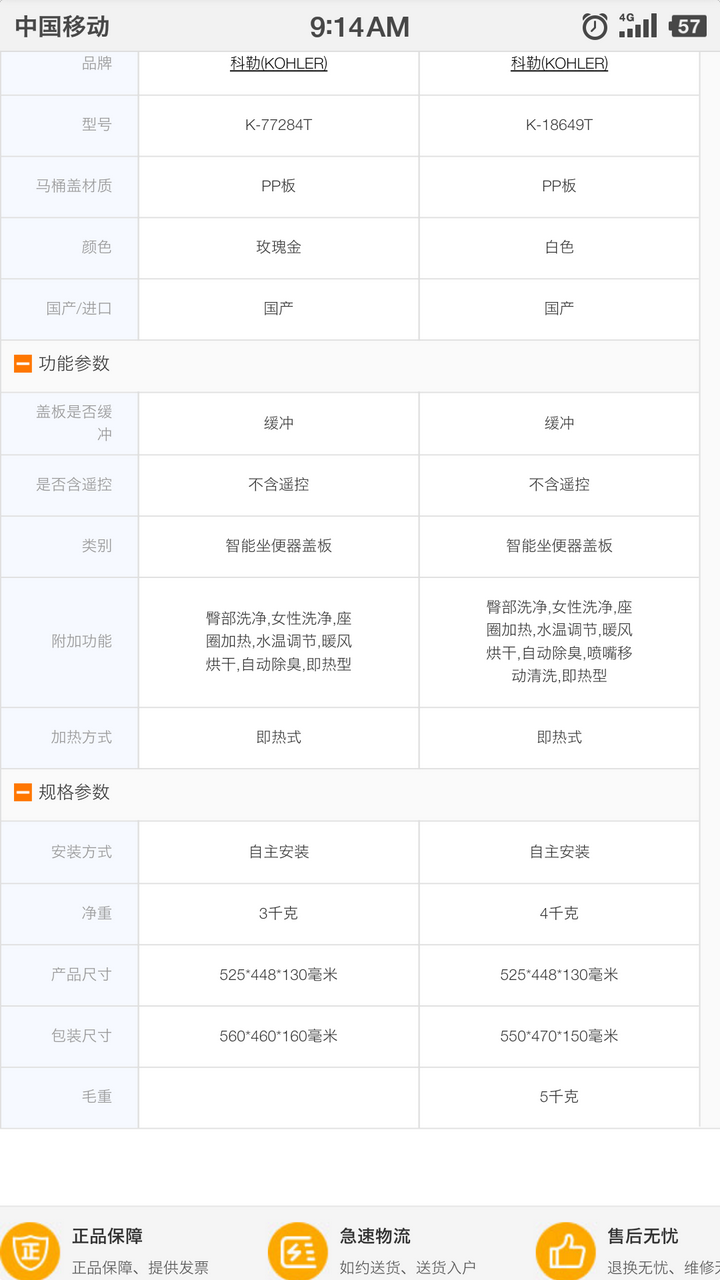The width and height of the screenshot is (720, 1280).
Task: Tap the 玫瑰金 color value
Action: click(x=279, y=247)
